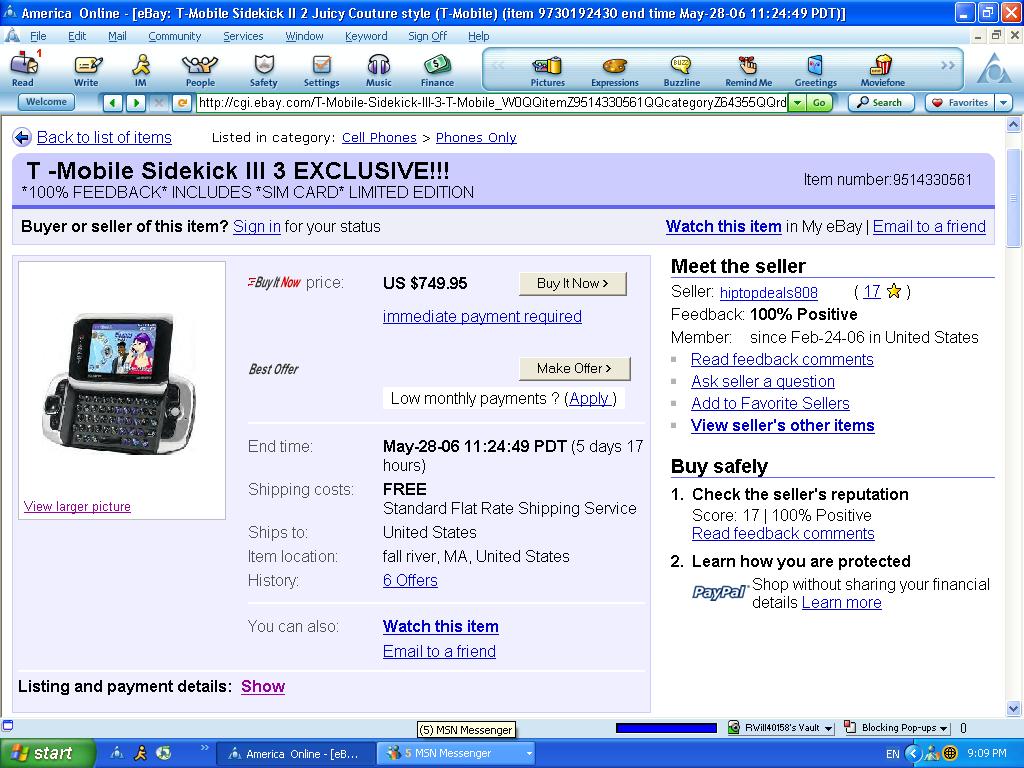Click 'View seller's other items' link
Screen dimensions: 1024x768
point(782,425)
